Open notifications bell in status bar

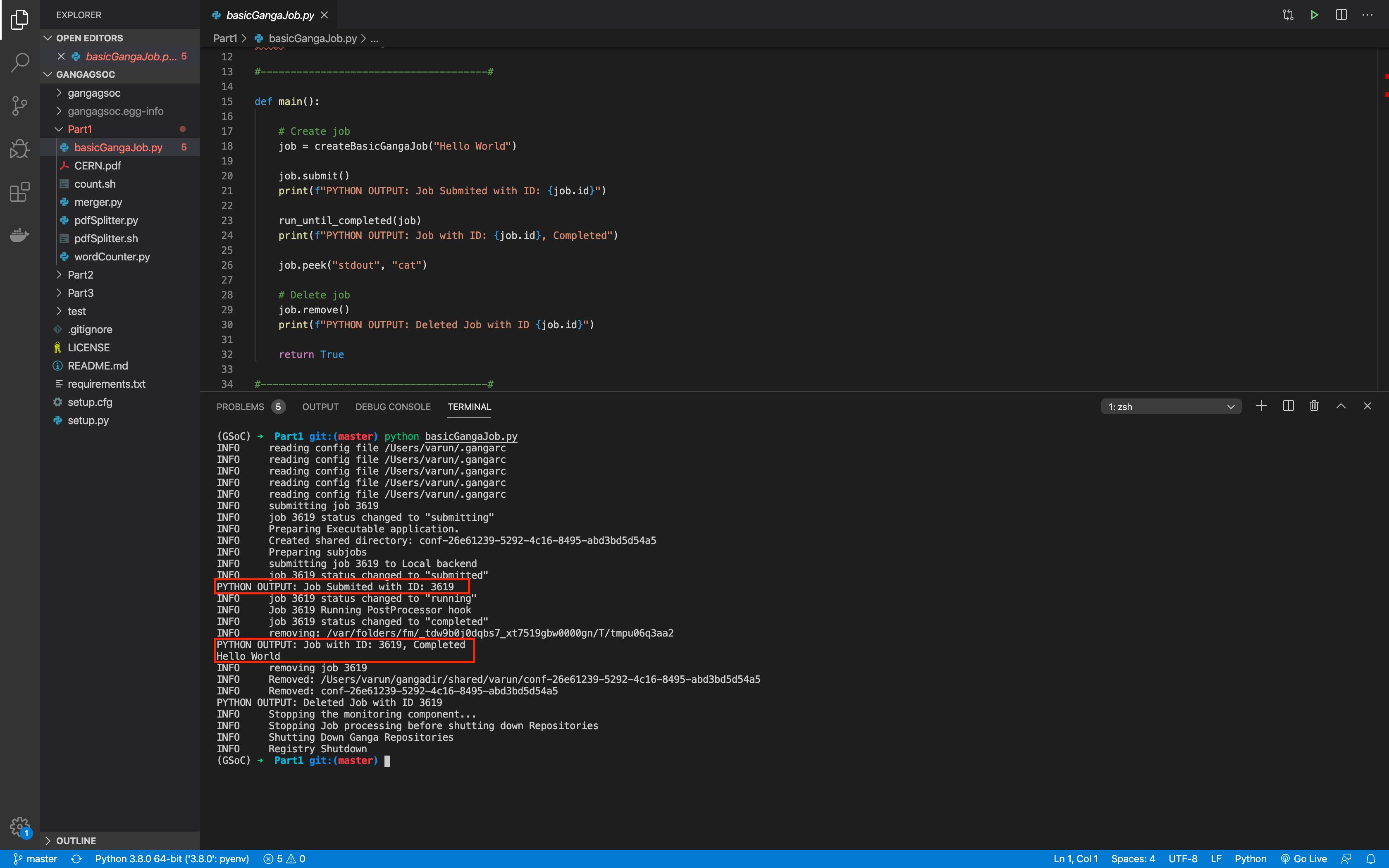tap(1371, 859)
